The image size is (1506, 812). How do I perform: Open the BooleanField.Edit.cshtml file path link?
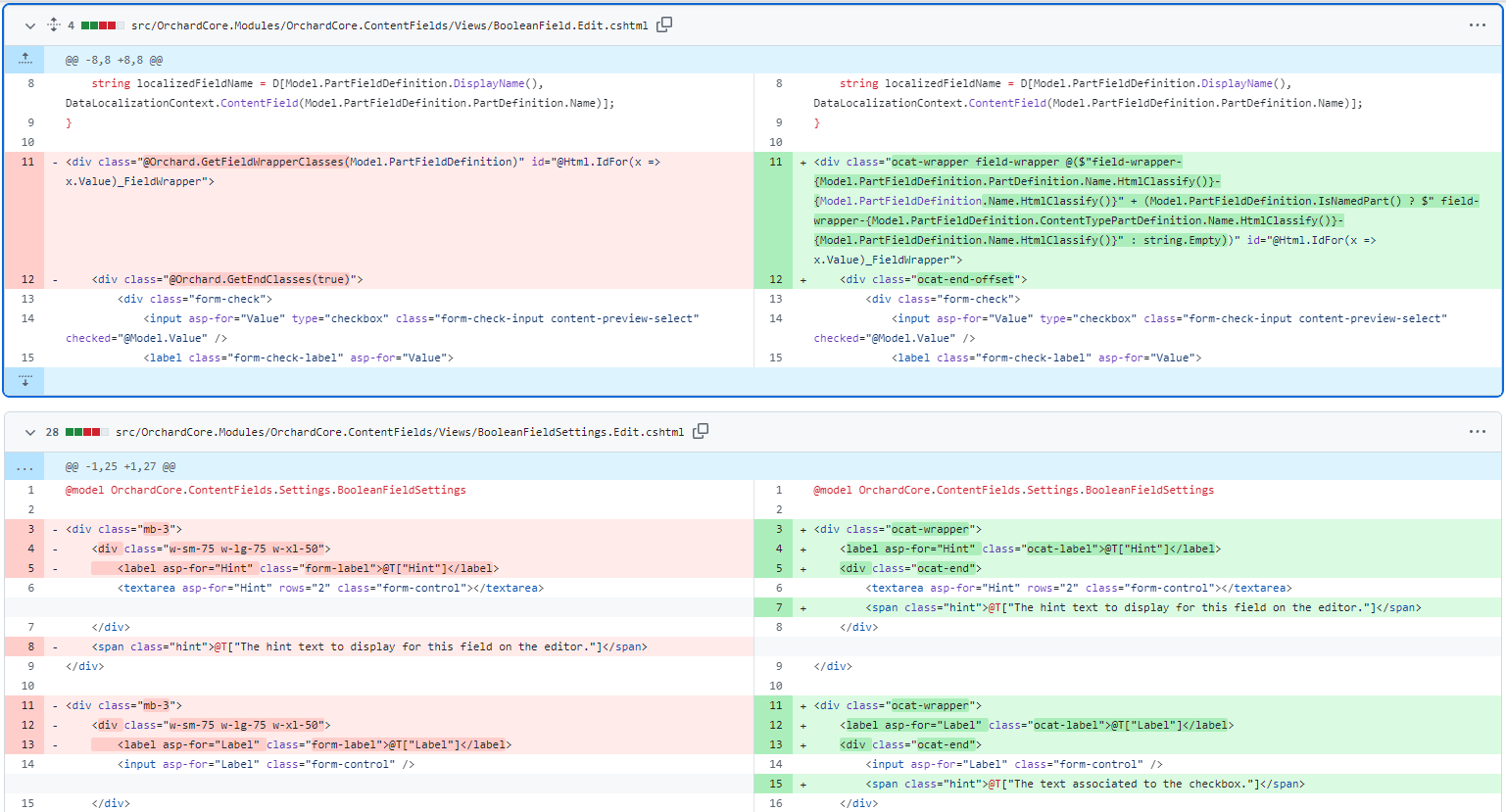coord(389,25)
